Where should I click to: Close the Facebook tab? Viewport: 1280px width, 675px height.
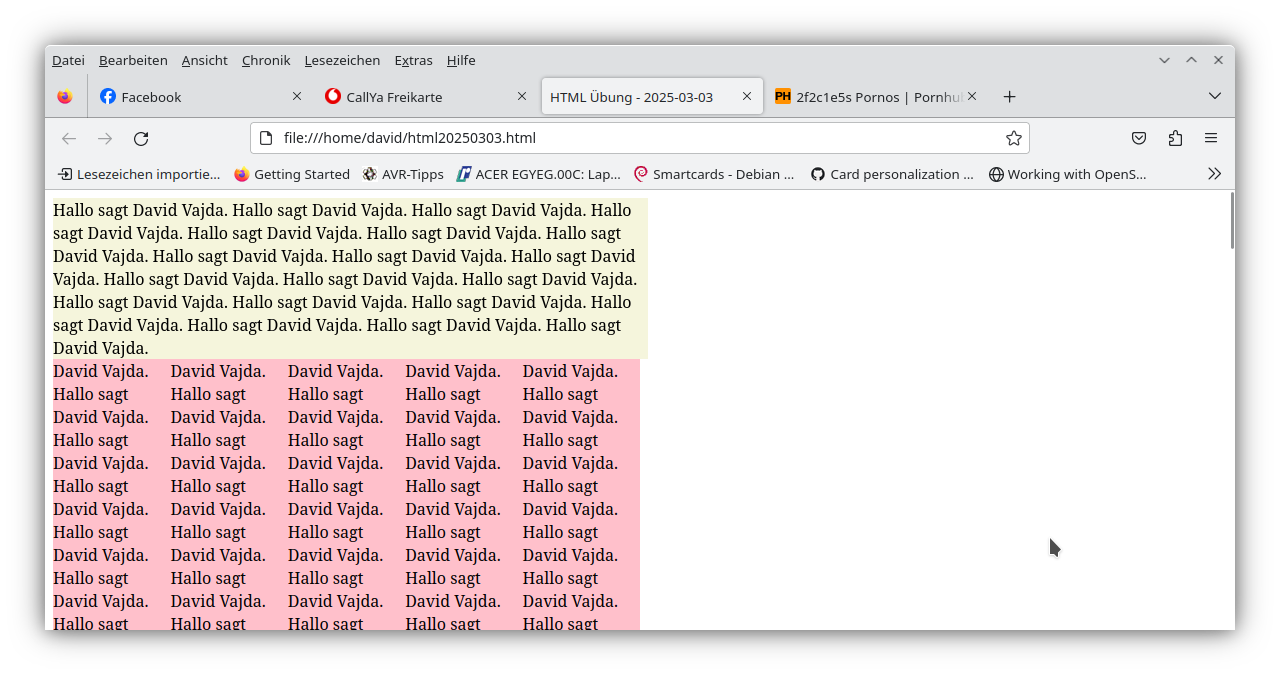click(297, 97)
